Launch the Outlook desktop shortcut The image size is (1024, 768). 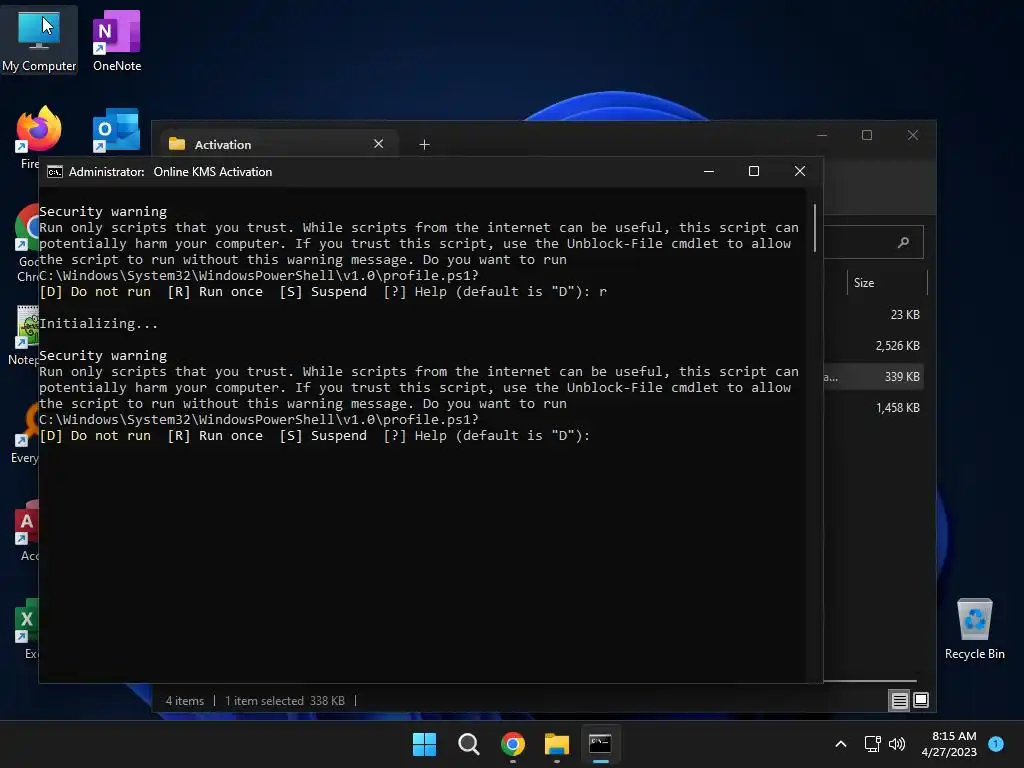[x=116, y=129]
